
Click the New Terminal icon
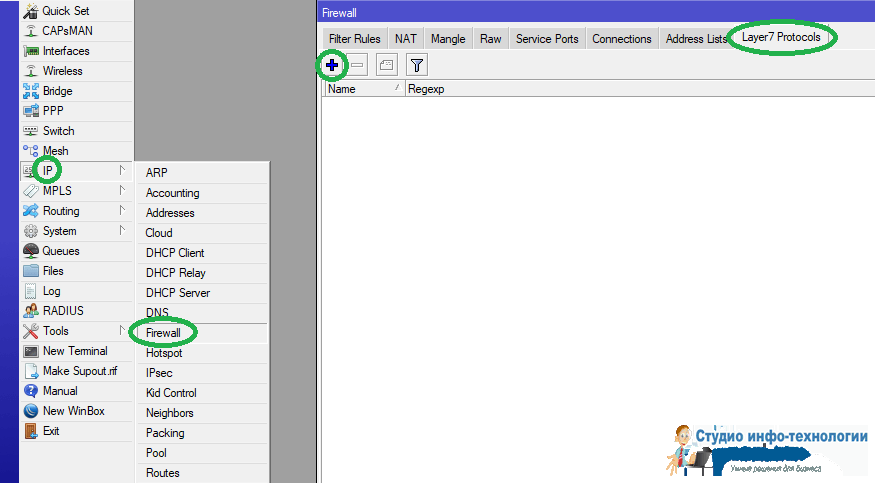point(31,351)
